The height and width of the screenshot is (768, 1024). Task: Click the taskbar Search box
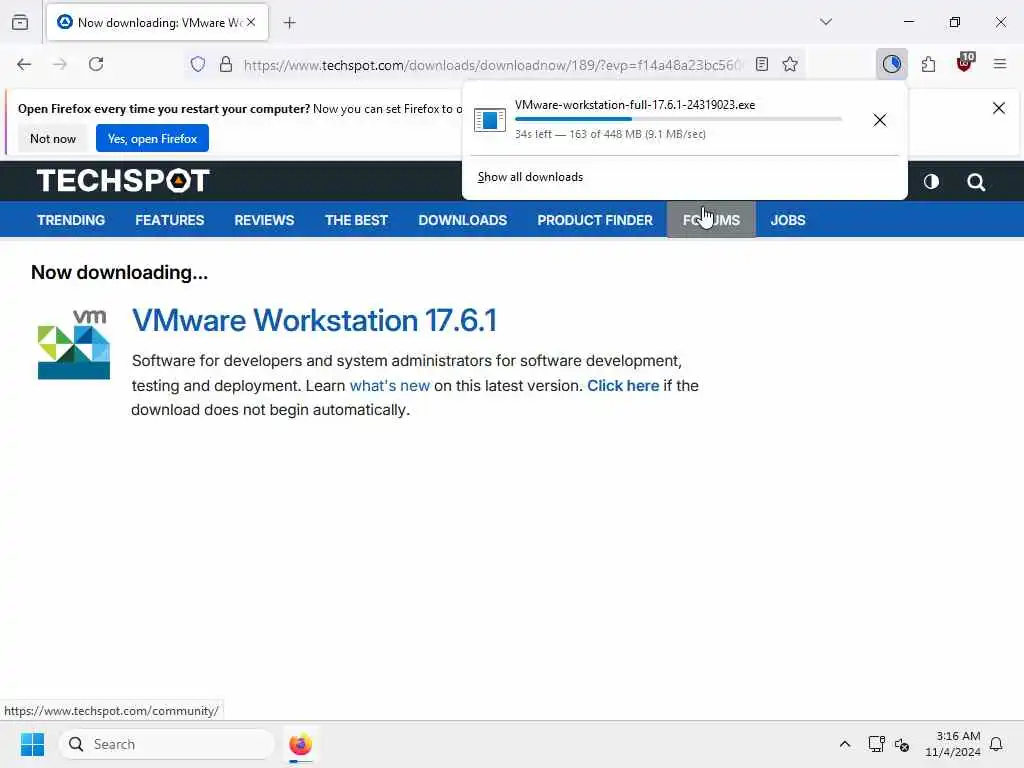pos(167,744)
